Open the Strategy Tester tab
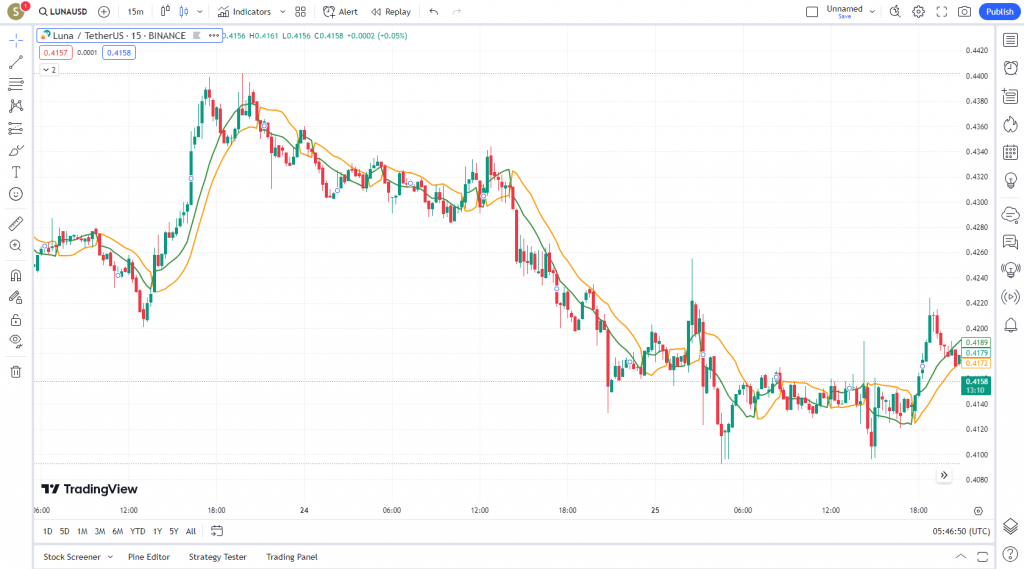The height and width of the screenshot is (569, 1024). tap(217, 557)
